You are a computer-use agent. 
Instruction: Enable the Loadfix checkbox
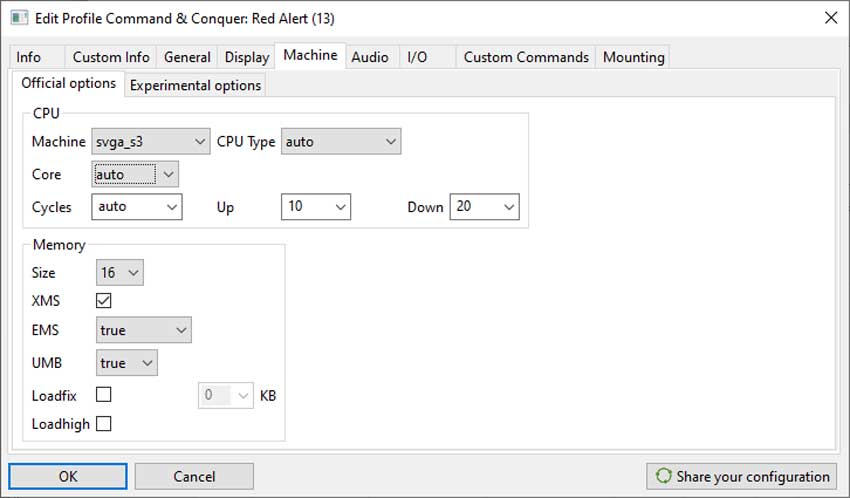[x=104, y=394]
